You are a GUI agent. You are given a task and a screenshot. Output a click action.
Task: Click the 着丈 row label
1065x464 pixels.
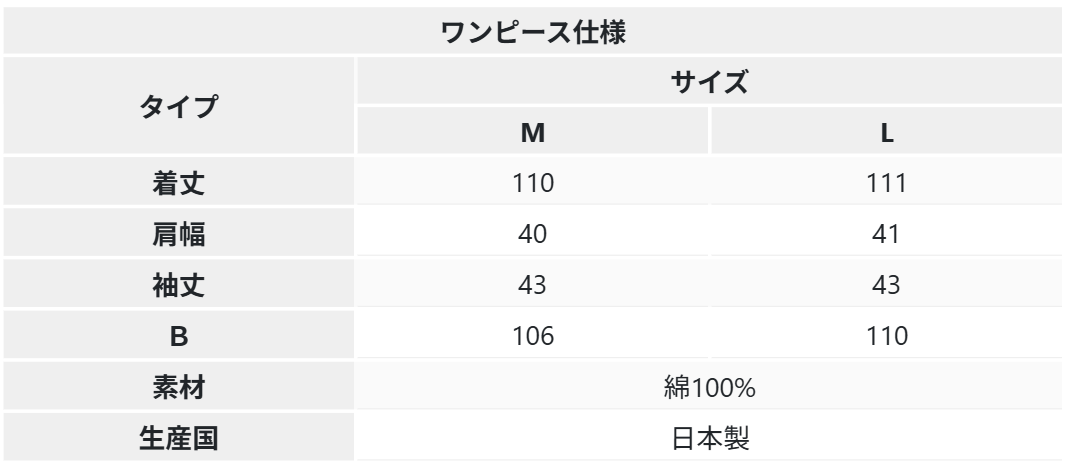coord(179,182)
